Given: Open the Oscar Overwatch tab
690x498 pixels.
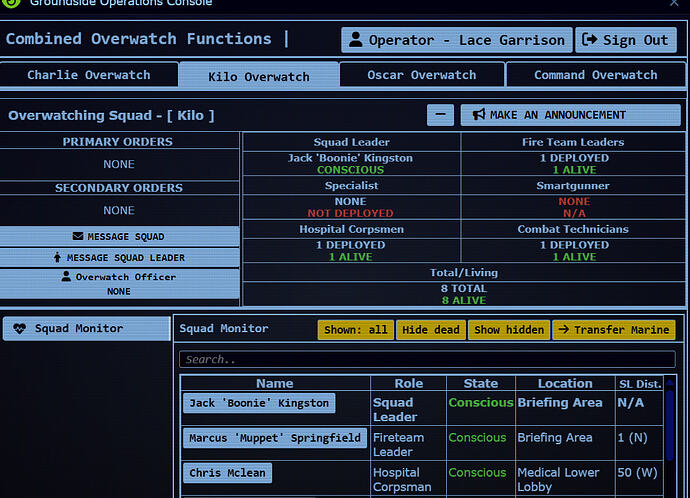Looking at the screenshot, I should [x=421, y=75].
